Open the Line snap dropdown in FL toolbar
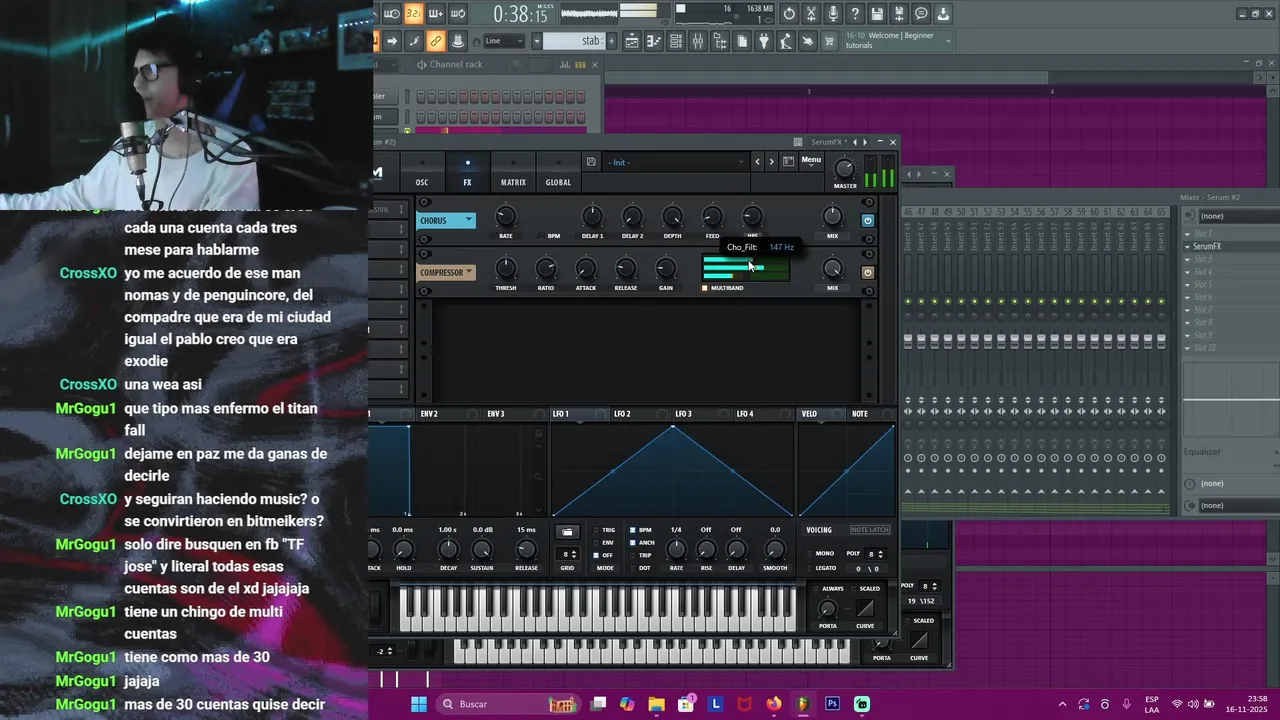This screenshot has height=720, width=1280. [507, 41]
